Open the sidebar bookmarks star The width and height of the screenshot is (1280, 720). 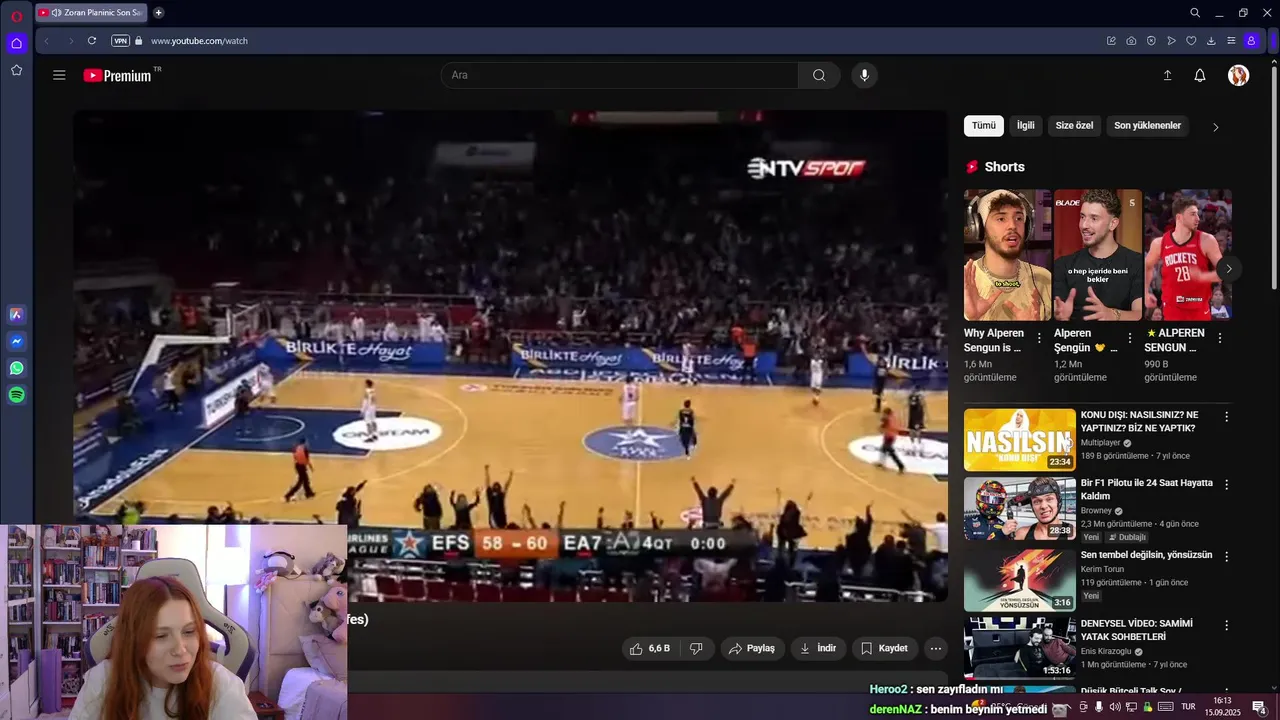(x=16, y=70)
